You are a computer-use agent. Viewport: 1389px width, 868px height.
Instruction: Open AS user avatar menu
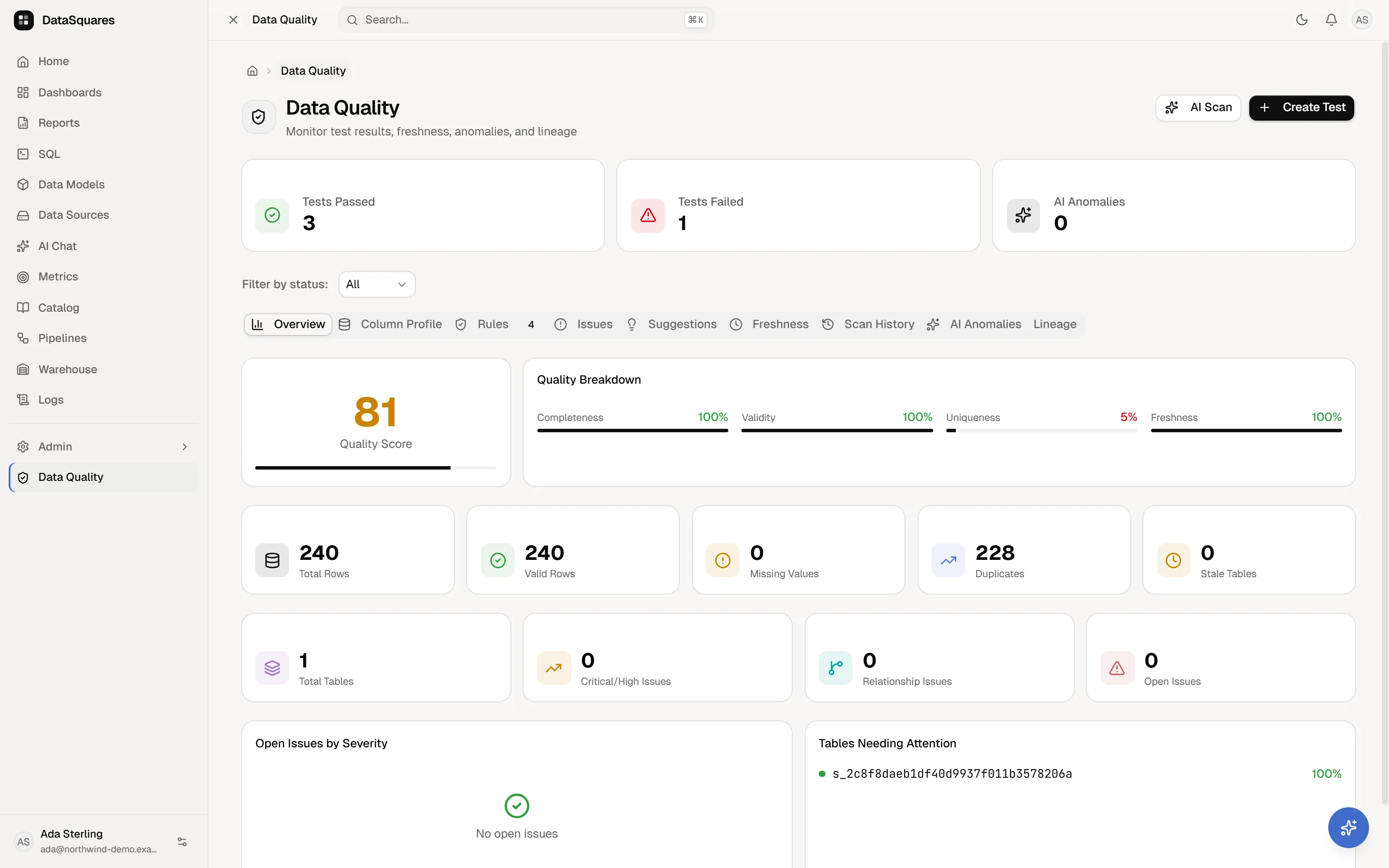1362,20
